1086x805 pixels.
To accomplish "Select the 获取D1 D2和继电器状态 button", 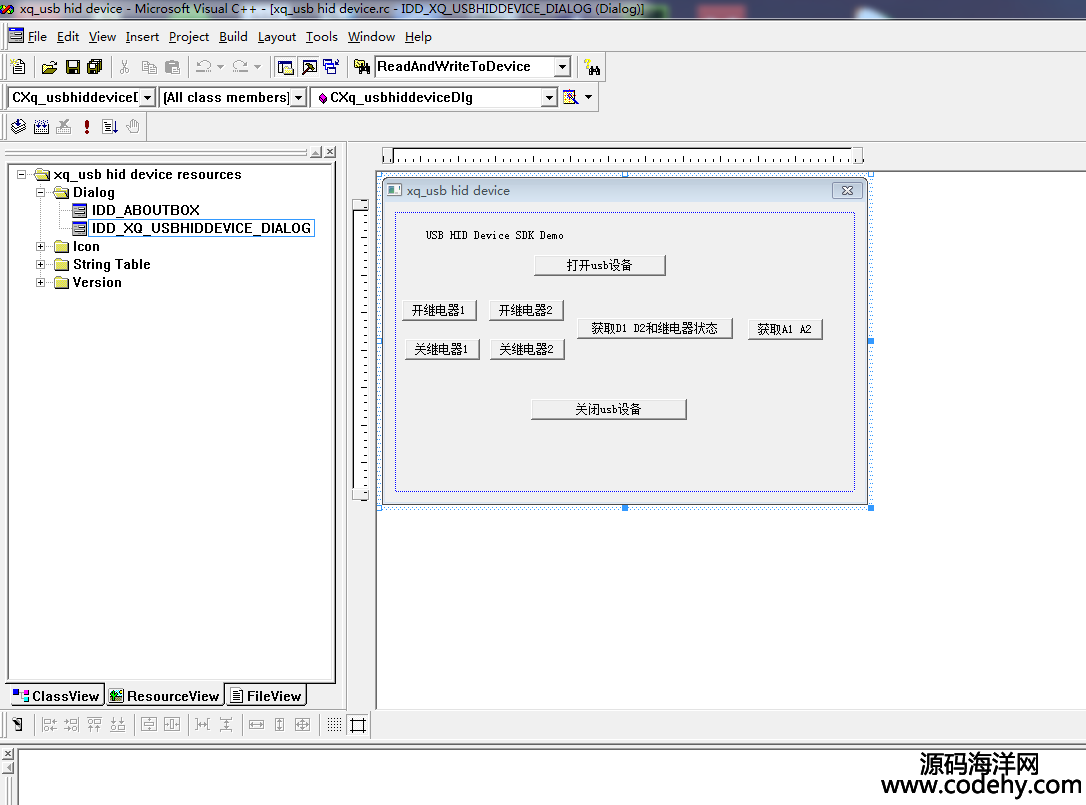I will [655, 328].
